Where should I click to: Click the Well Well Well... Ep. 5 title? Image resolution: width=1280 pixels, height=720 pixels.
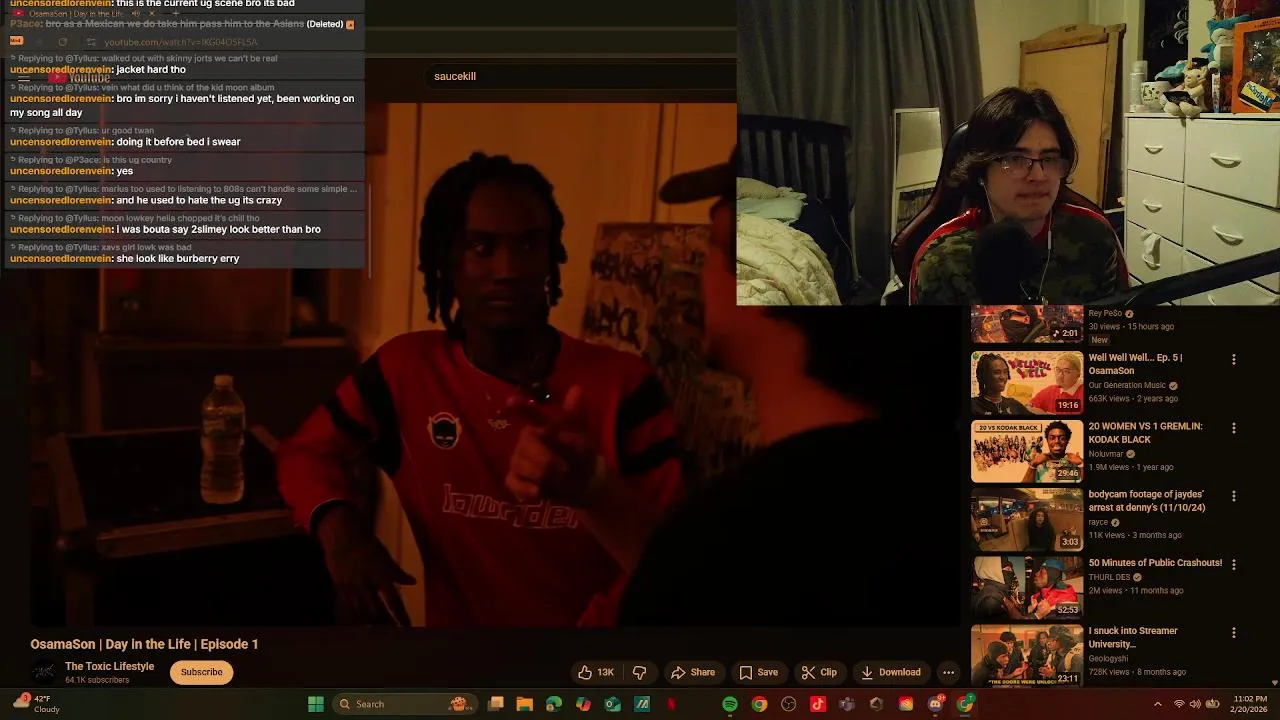(1135, 364)
